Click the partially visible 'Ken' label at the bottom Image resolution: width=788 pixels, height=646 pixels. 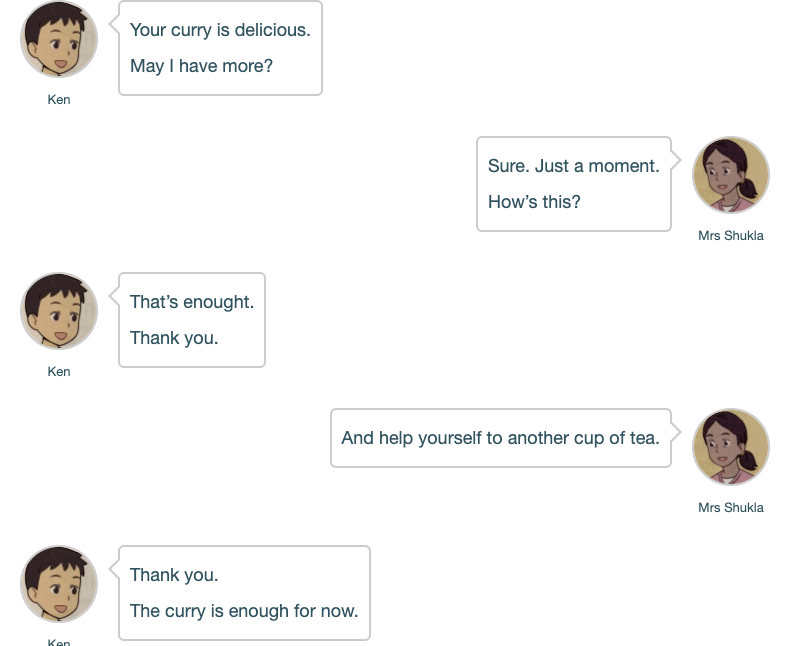point(59,642)
